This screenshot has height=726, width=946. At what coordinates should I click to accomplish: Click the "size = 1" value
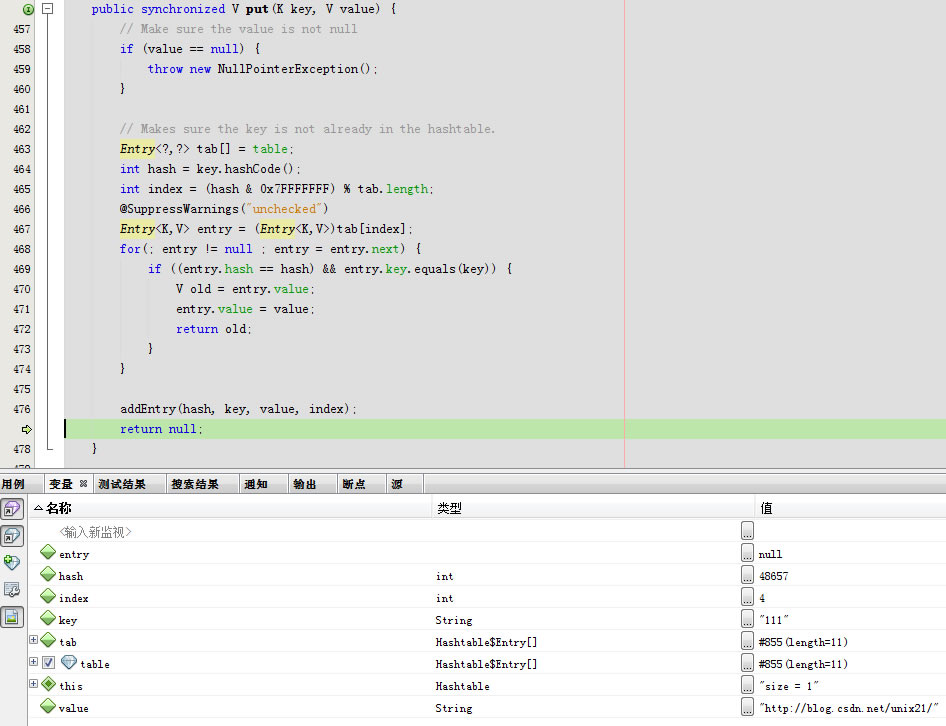[789, 686]
